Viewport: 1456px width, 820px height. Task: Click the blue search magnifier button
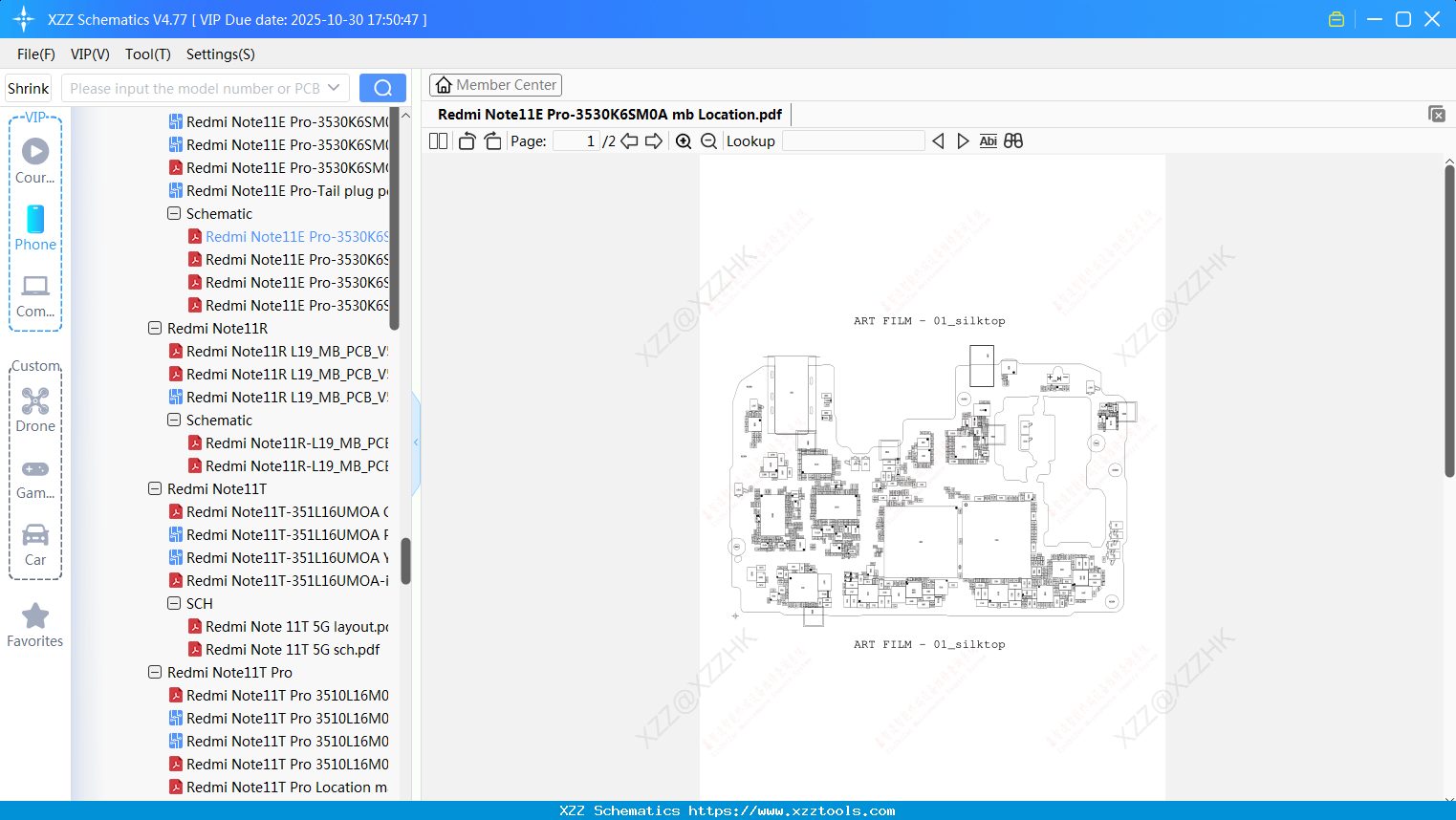(382, 87)
